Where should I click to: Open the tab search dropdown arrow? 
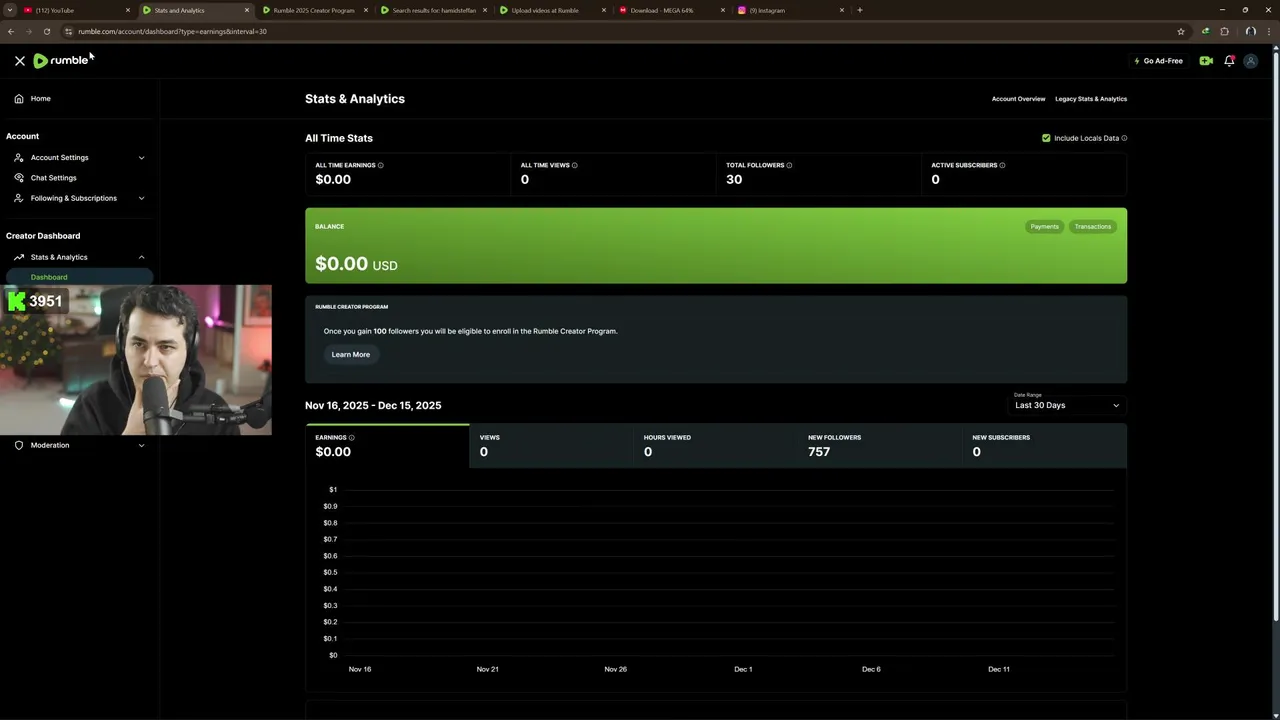coord(8,10)
